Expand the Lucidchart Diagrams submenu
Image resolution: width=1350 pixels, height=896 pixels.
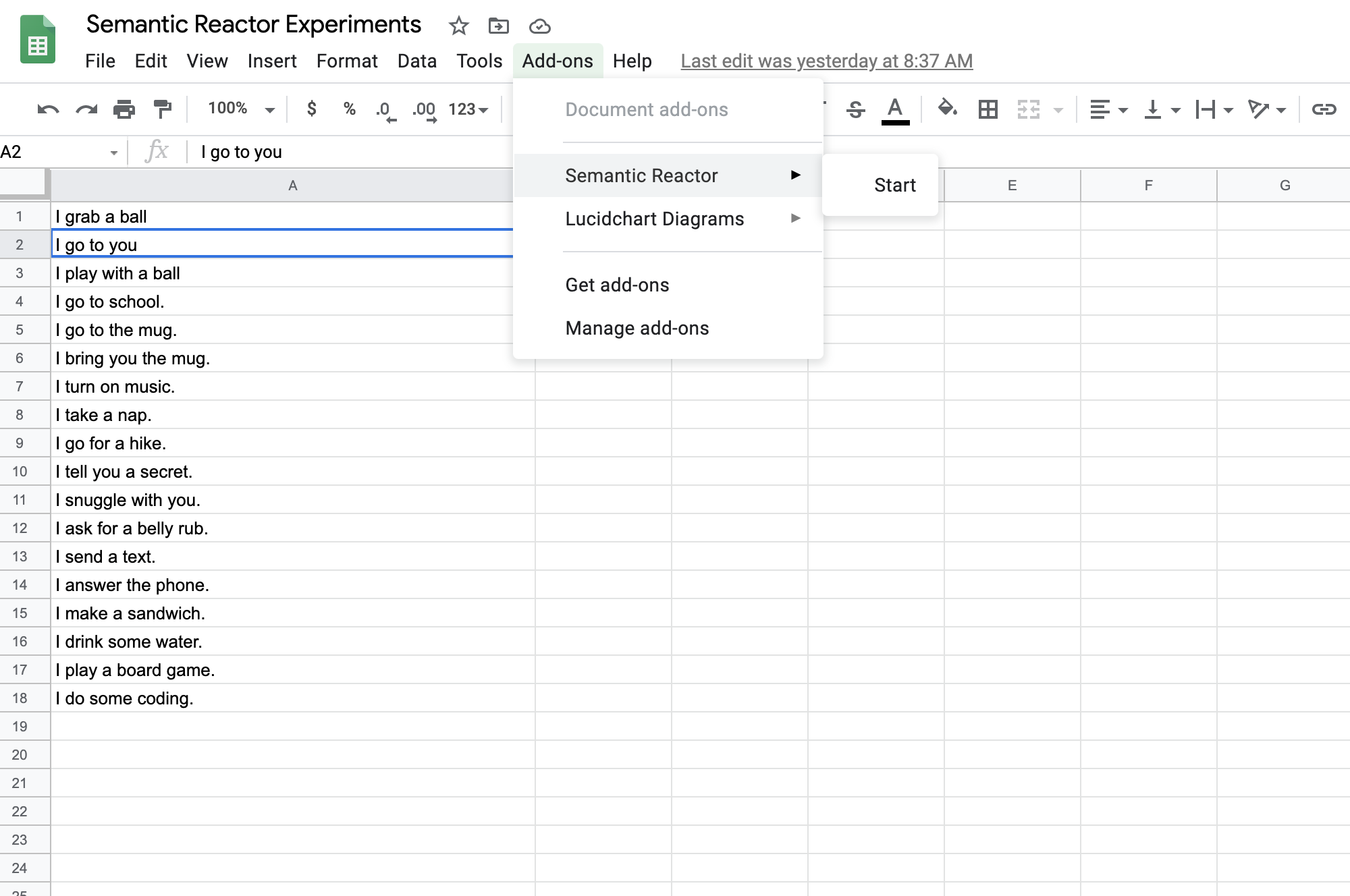pos(655,219)
